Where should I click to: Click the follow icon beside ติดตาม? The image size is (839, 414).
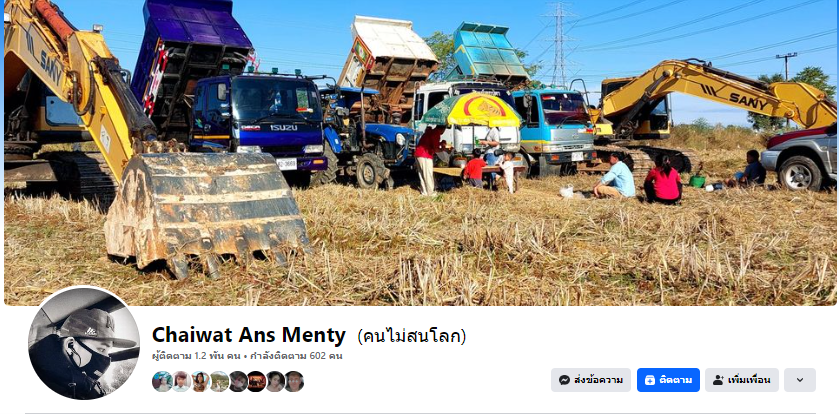[x=650, y=380]
